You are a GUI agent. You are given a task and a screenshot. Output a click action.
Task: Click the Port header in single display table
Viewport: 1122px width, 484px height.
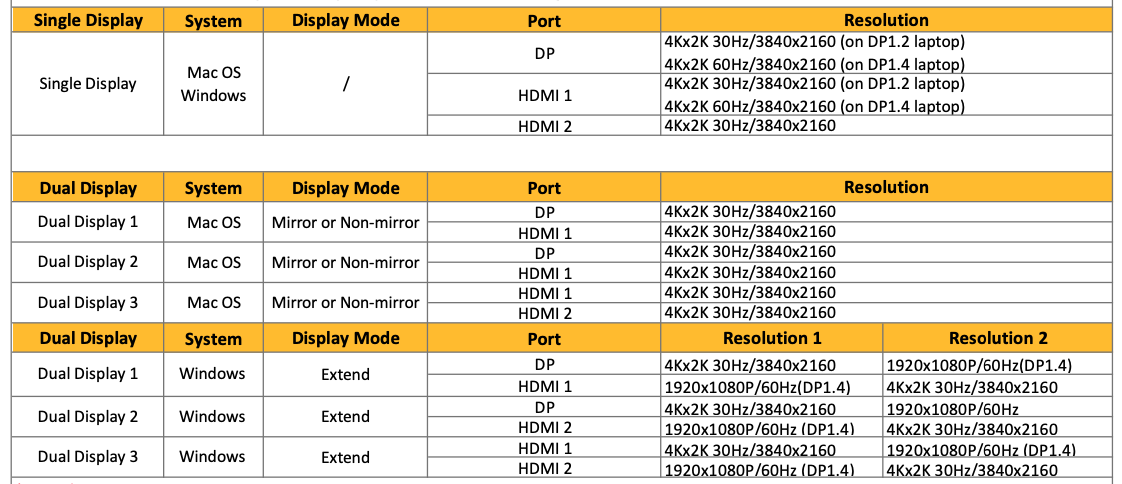[544, 21]
